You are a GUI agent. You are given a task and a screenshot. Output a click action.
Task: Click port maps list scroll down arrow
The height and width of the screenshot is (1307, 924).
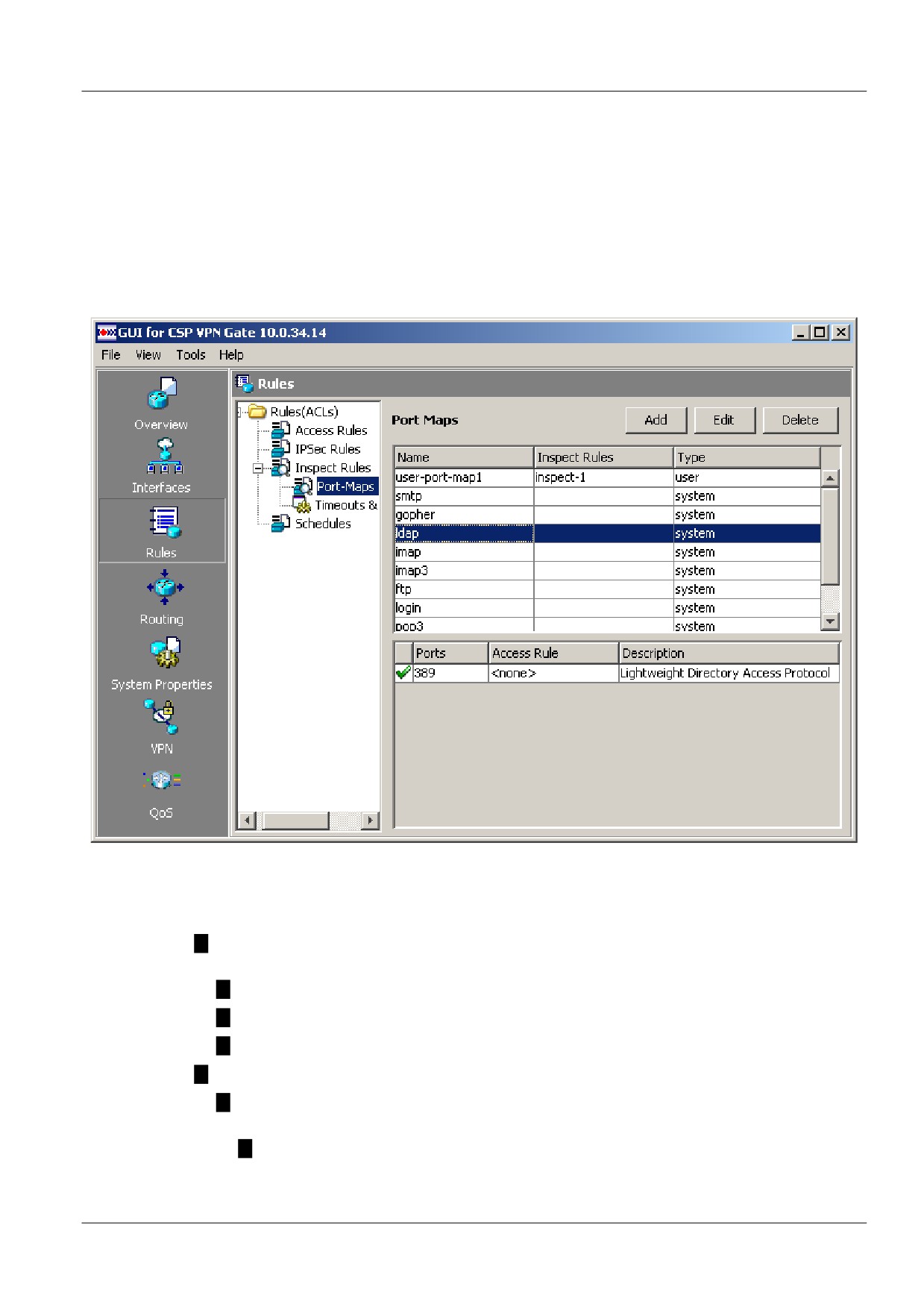pyautogui.click(x=830, y=621)
